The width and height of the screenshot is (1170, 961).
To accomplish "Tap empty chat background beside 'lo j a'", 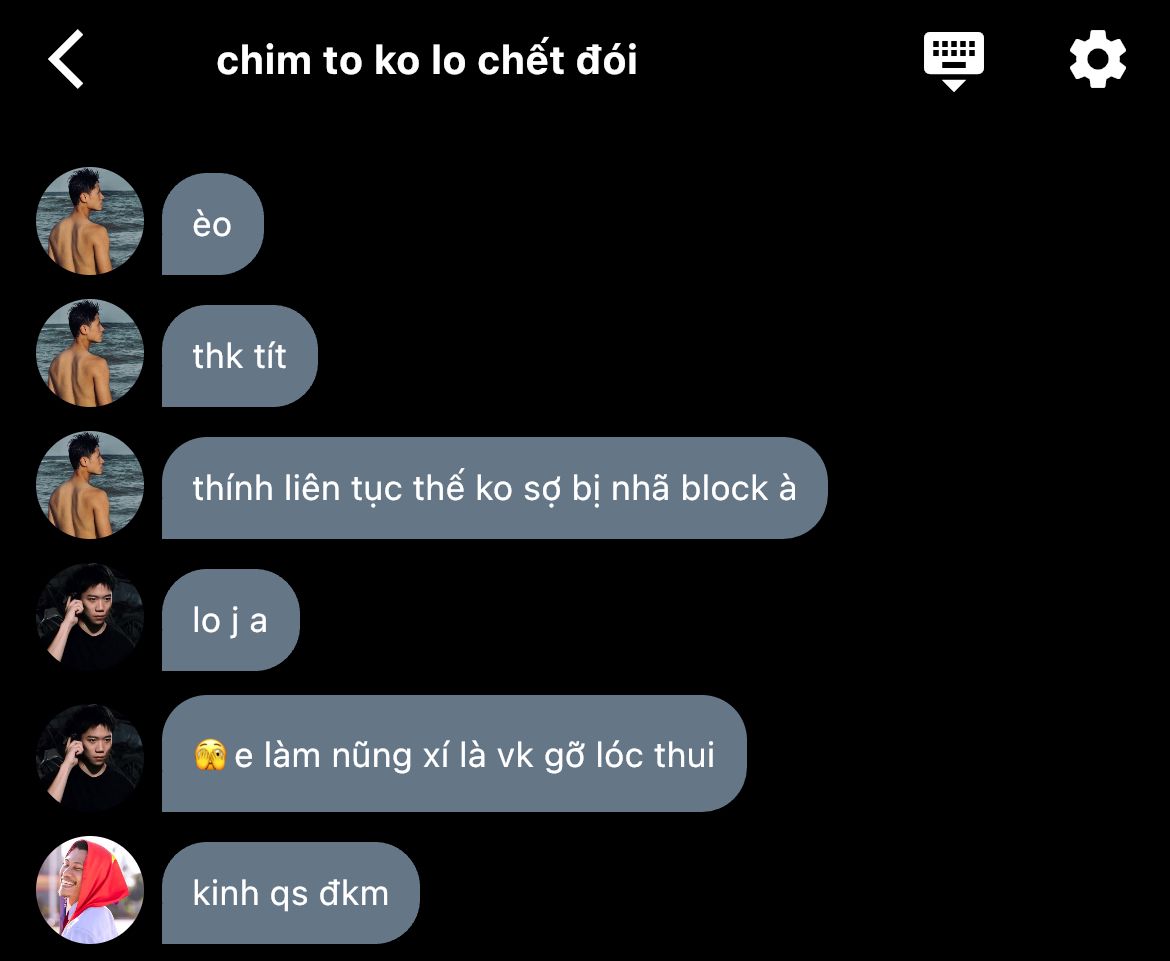I will pyautogui.click(x=709, y=620).
